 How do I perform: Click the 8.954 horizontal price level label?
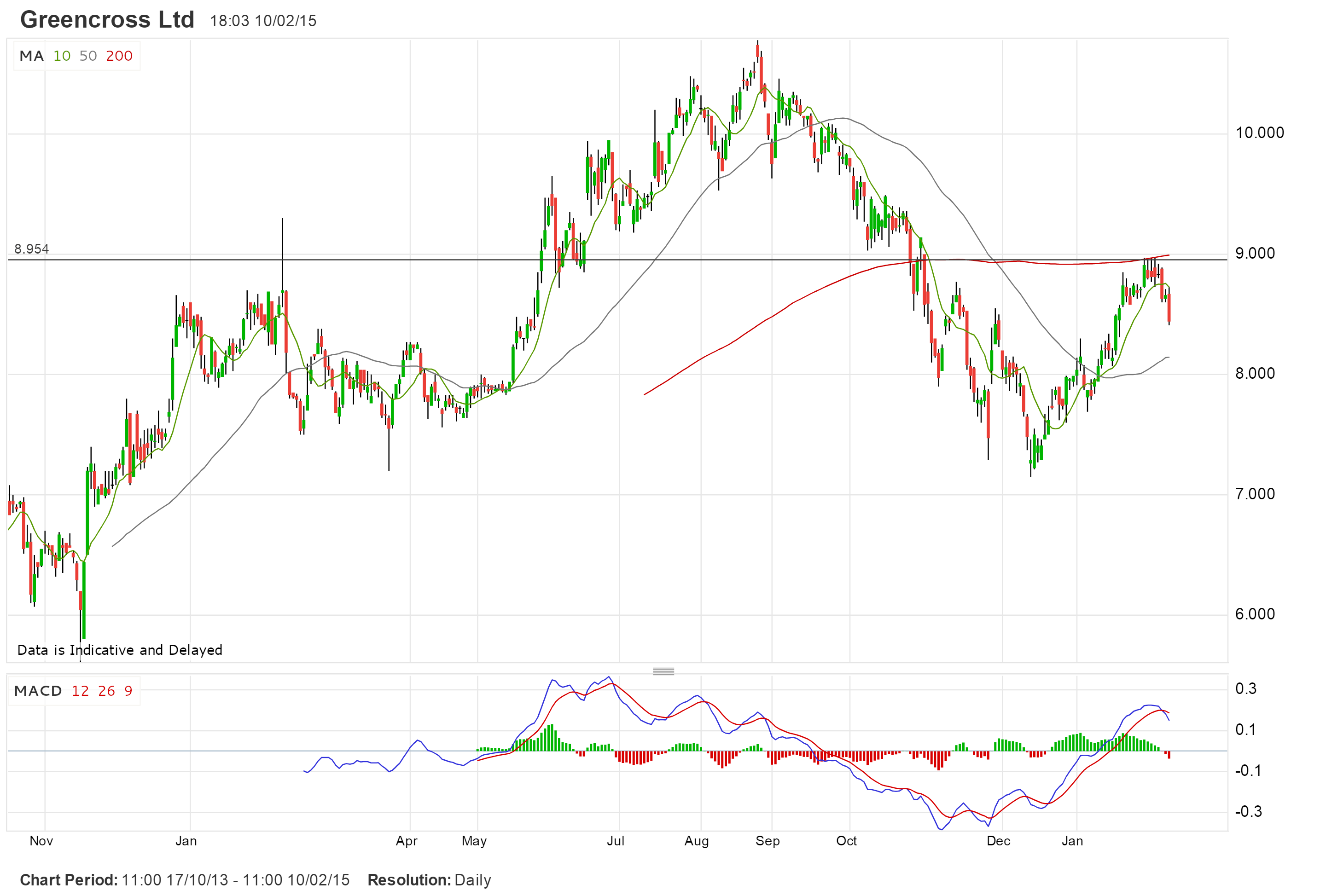tap(31, 249)
